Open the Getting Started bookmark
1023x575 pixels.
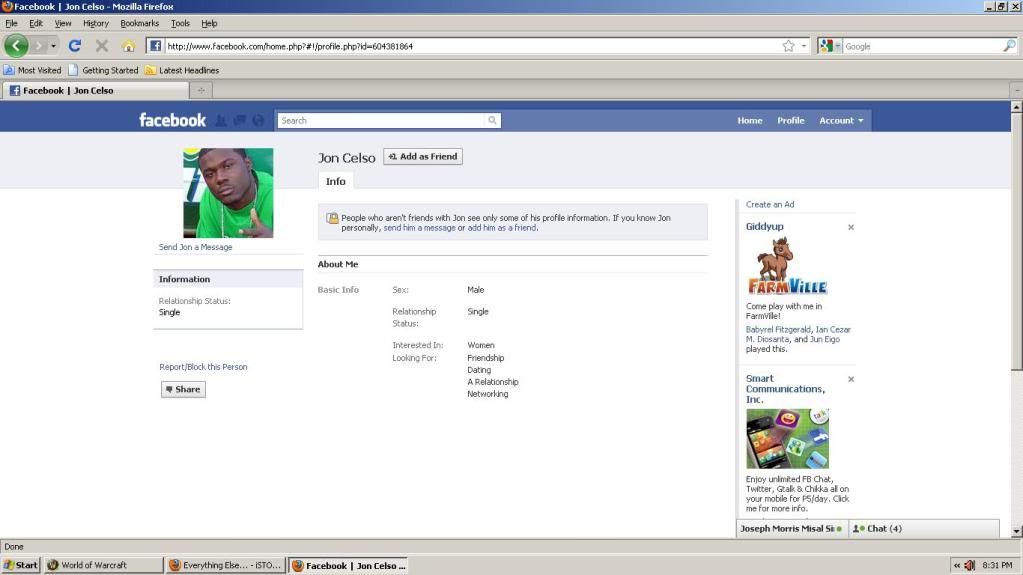(x=103, y=70)
